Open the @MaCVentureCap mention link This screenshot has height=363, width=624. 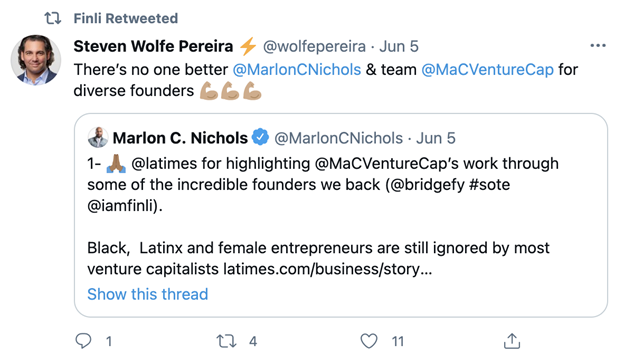click(x=487, y=70)
